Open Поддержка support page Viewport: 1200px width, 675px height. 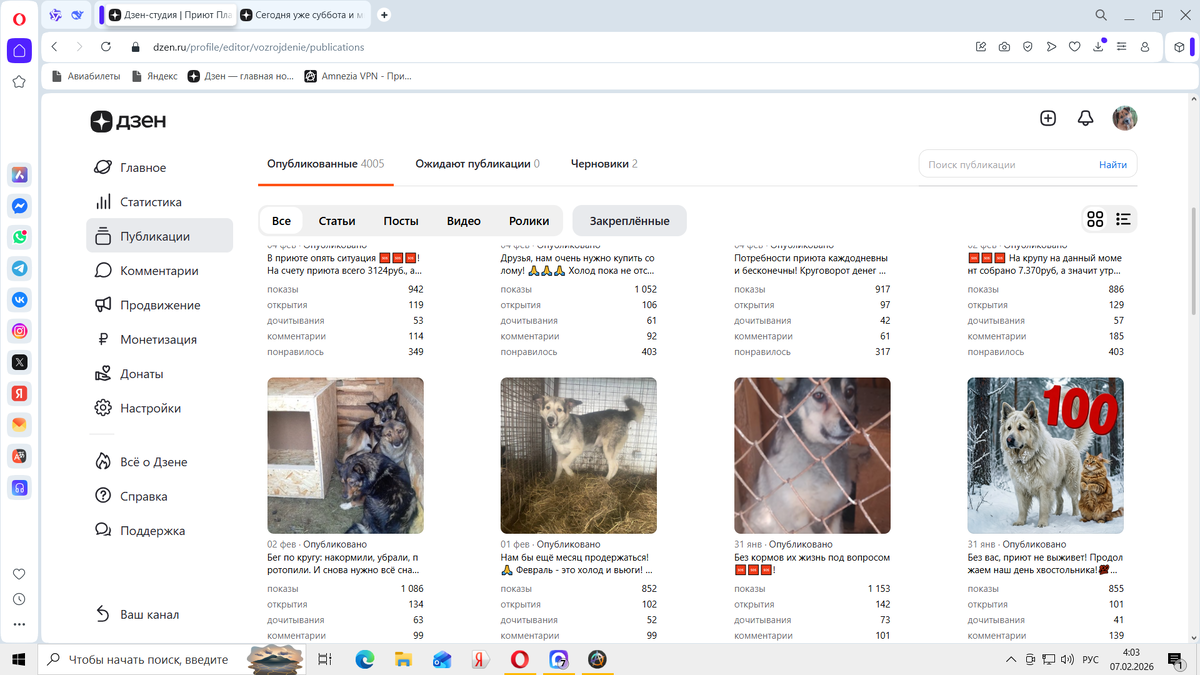[x=152, y=531]
